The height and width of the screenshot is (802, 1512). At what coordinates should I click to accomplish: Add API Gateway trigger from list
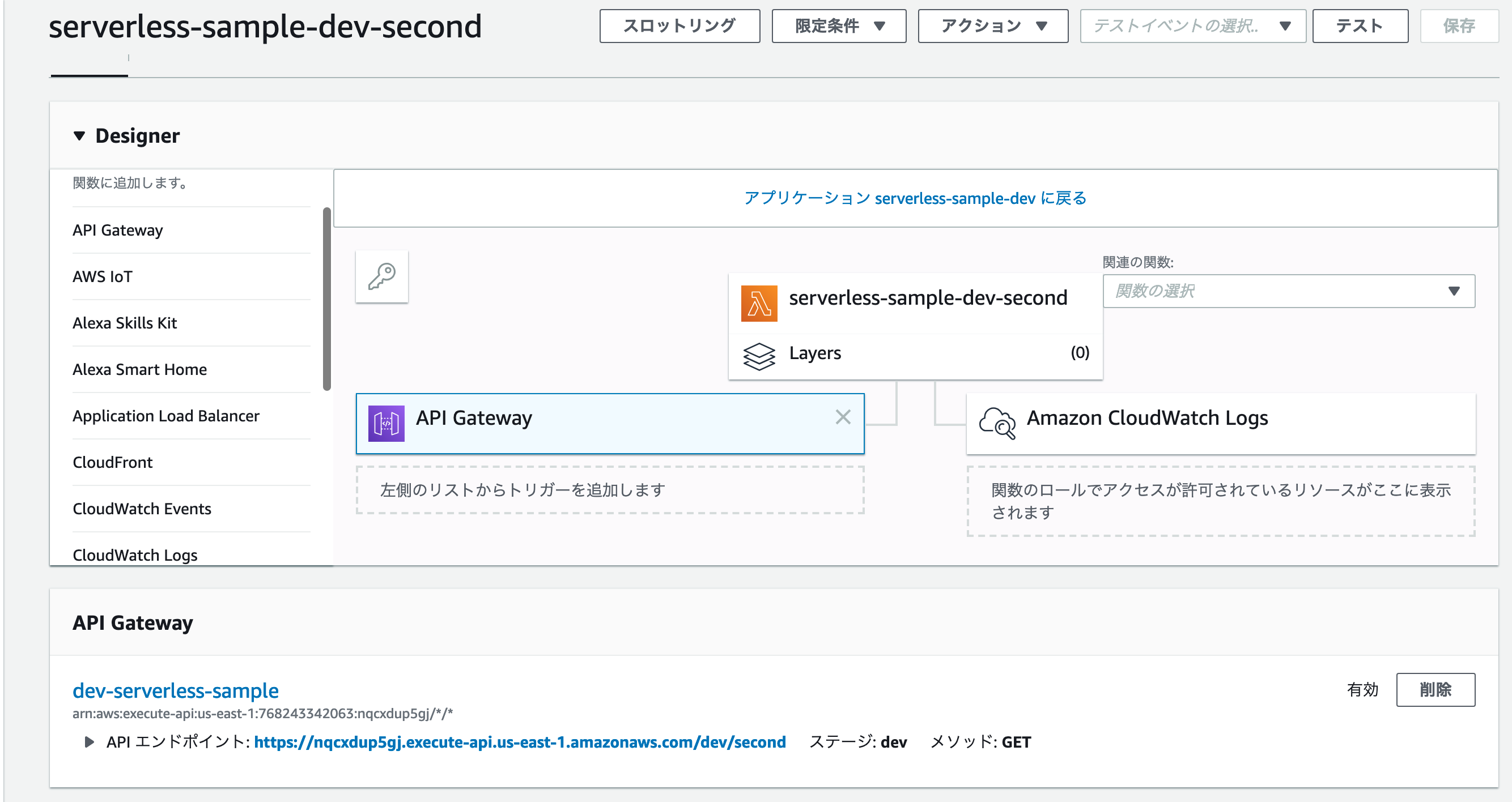pyautogui.click(x=192, y=230)
